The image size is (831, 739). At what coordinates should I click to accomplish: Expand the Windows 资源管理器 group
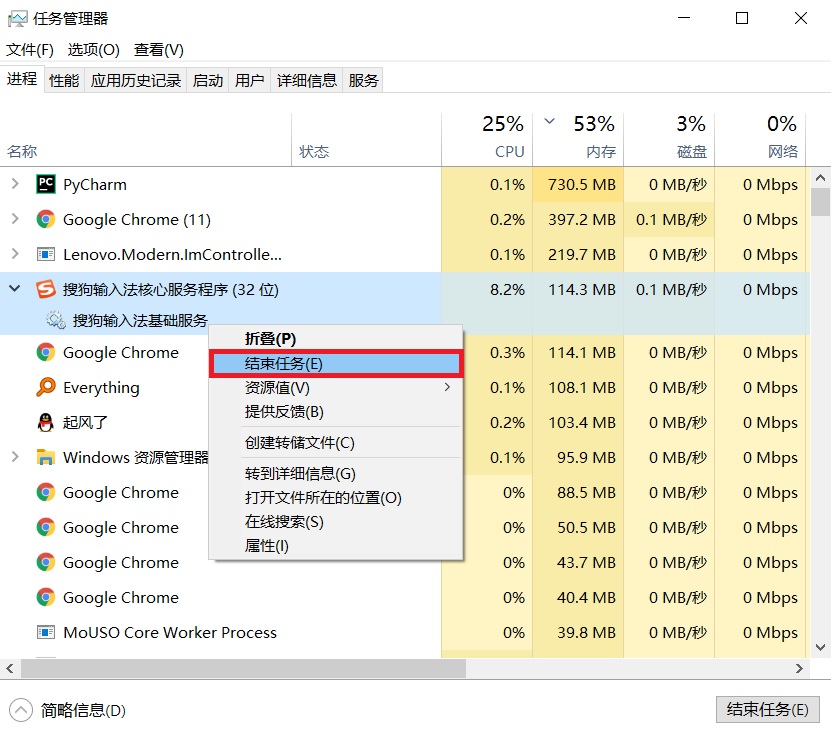(x=15, y=457)
